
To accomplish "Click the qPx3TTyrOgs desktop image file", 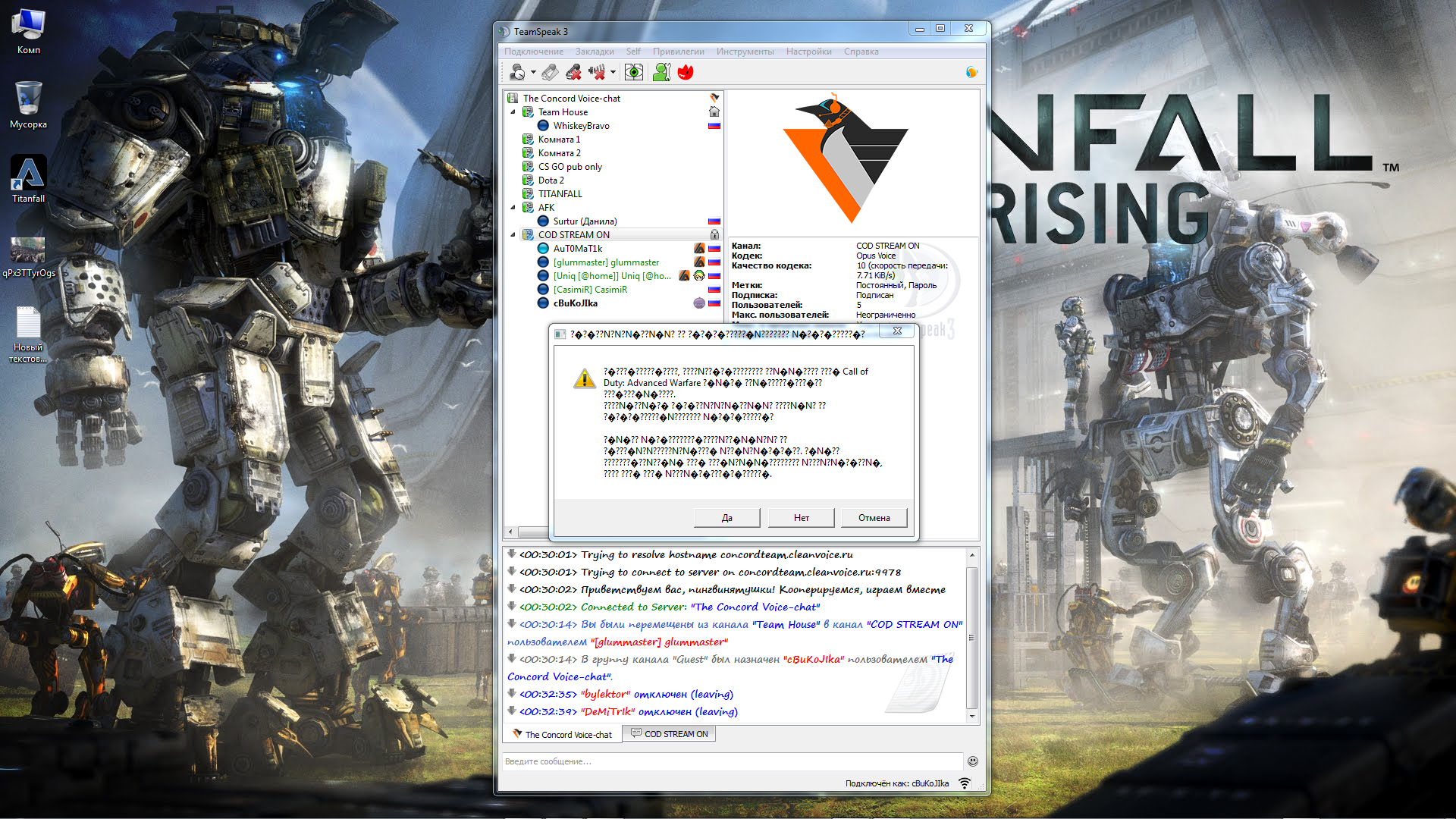I will click(29, 258).
